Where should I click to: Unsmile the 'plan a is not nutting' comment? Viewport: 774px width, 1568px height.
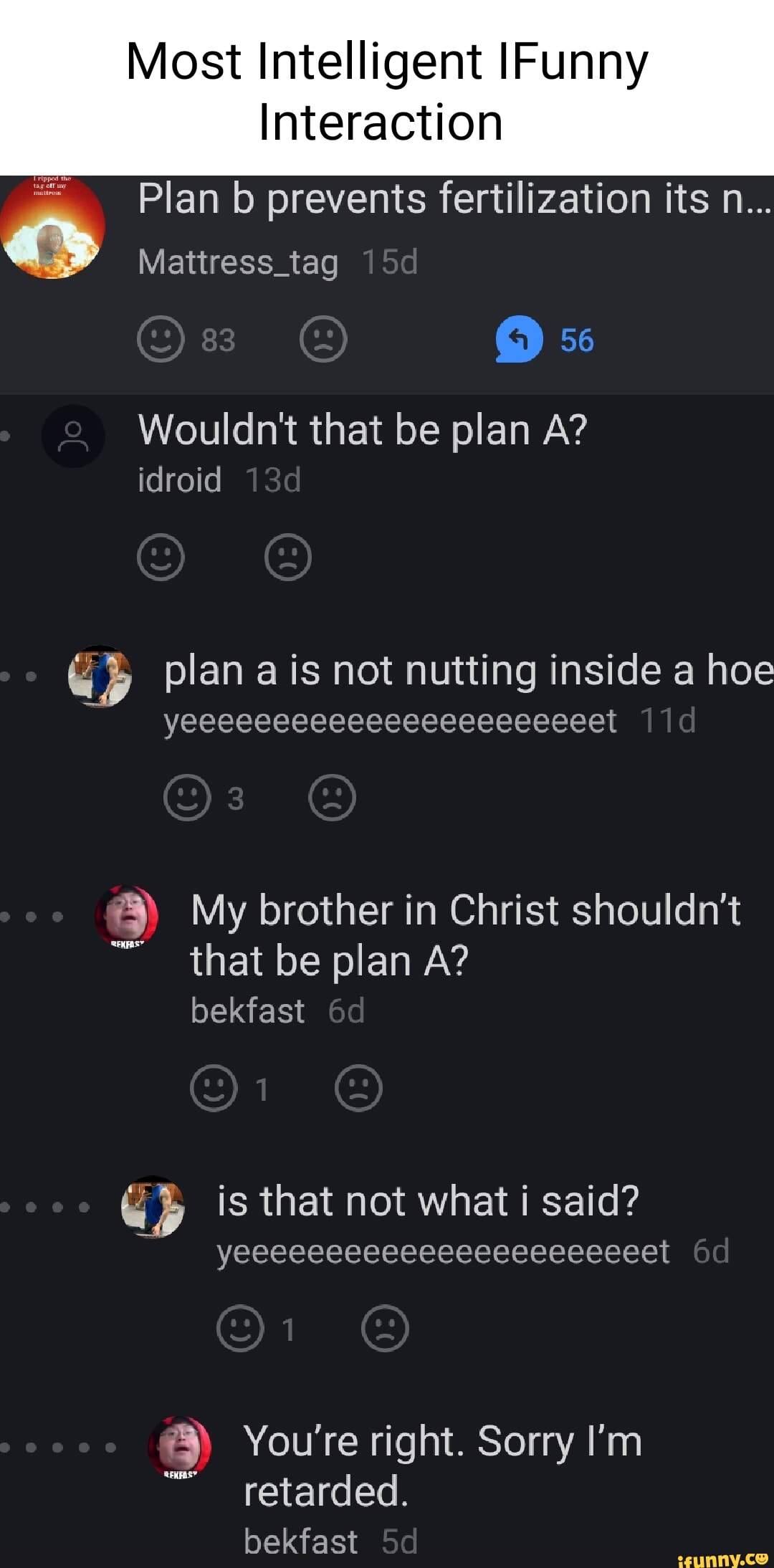[x=332, y=798]
